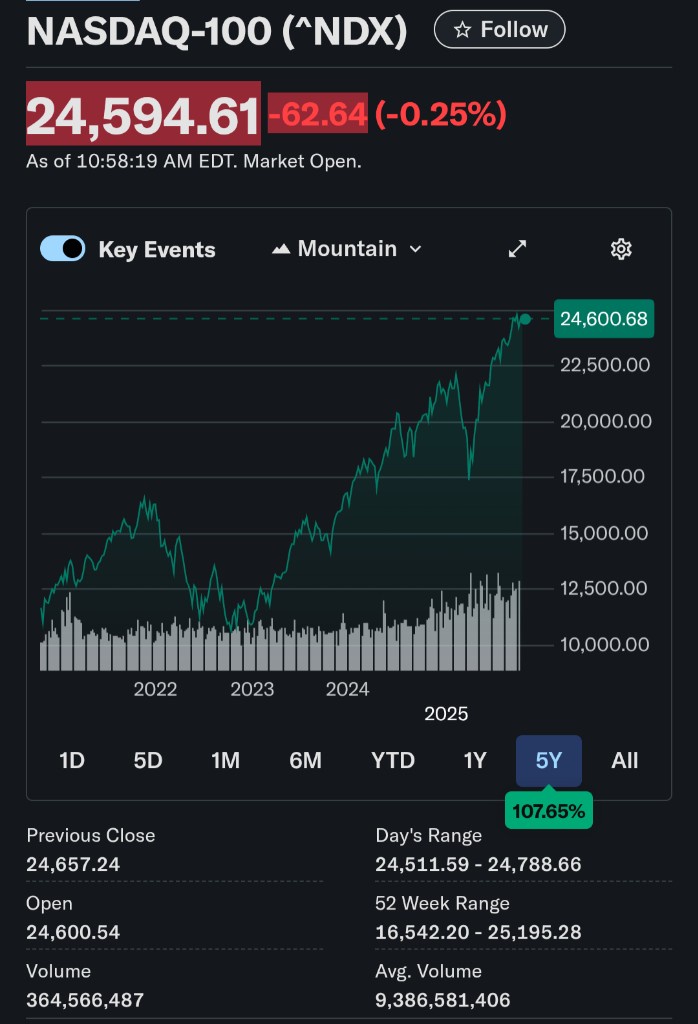
Task: Open chart settings gear icon
Action: [x=621, y=249]
